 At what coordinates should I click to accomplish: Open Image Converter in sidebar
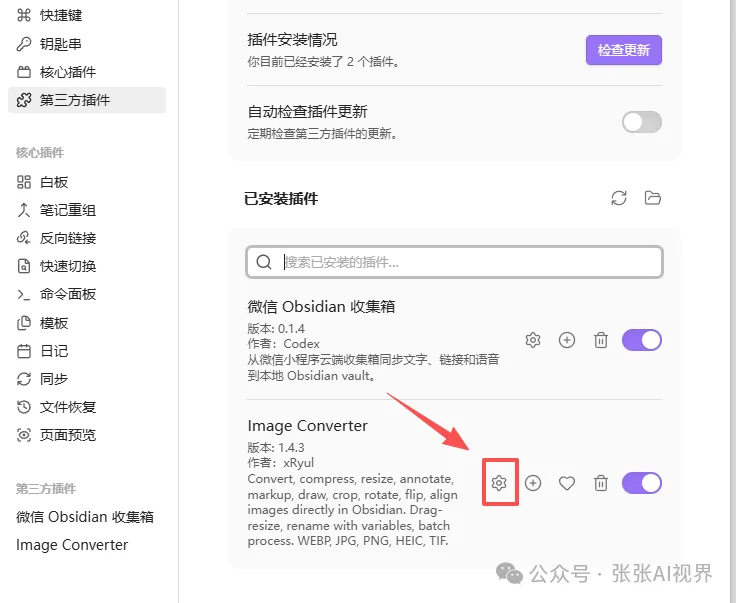pos(72,545)
